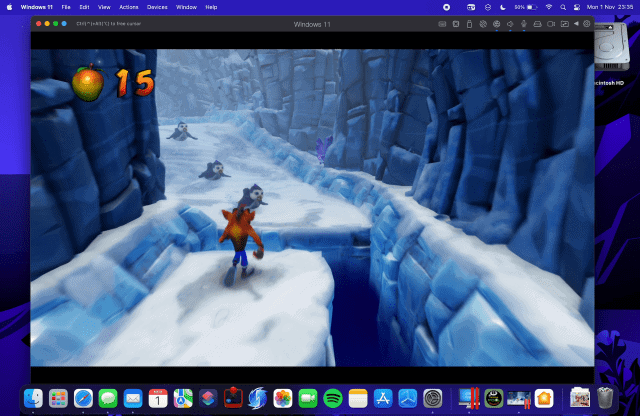Open Launchpad from the Dock
This screenshot has height=416, width=640.
click(58, 398)
